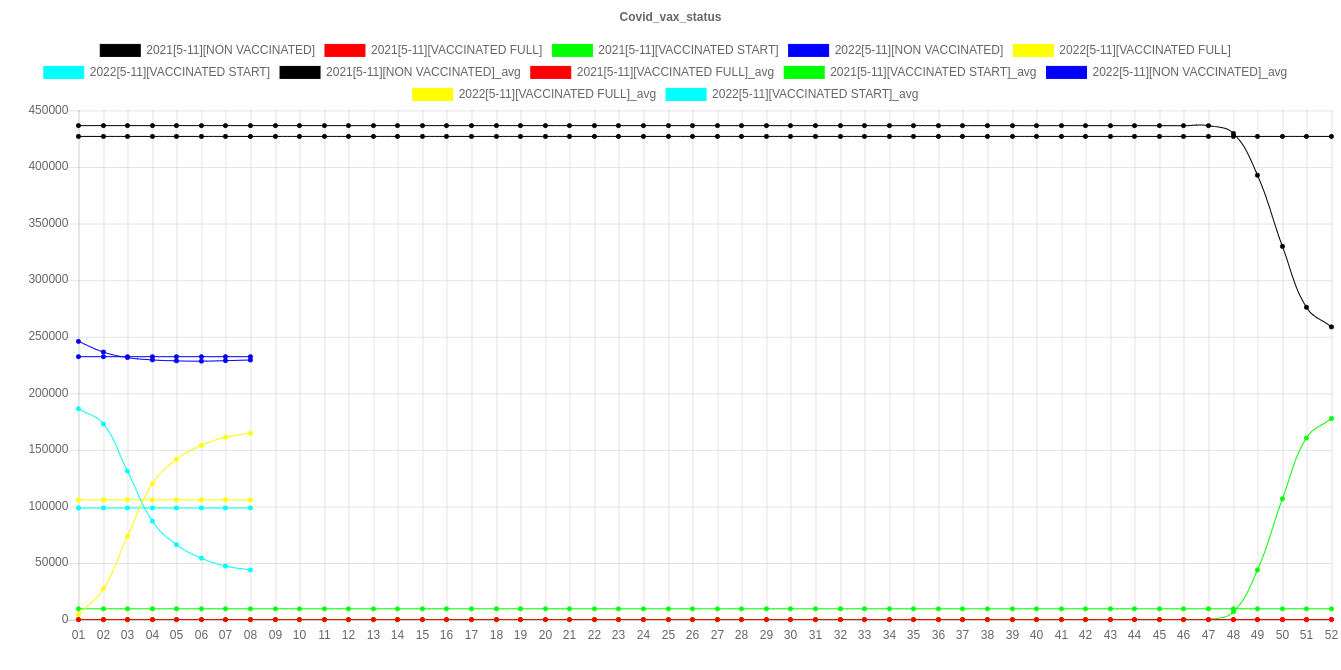The image size is (1341, 670).
Task: Hide the 2021[5-11][VACCINATED START]_avg series via legend
Action: coord(932,72)
